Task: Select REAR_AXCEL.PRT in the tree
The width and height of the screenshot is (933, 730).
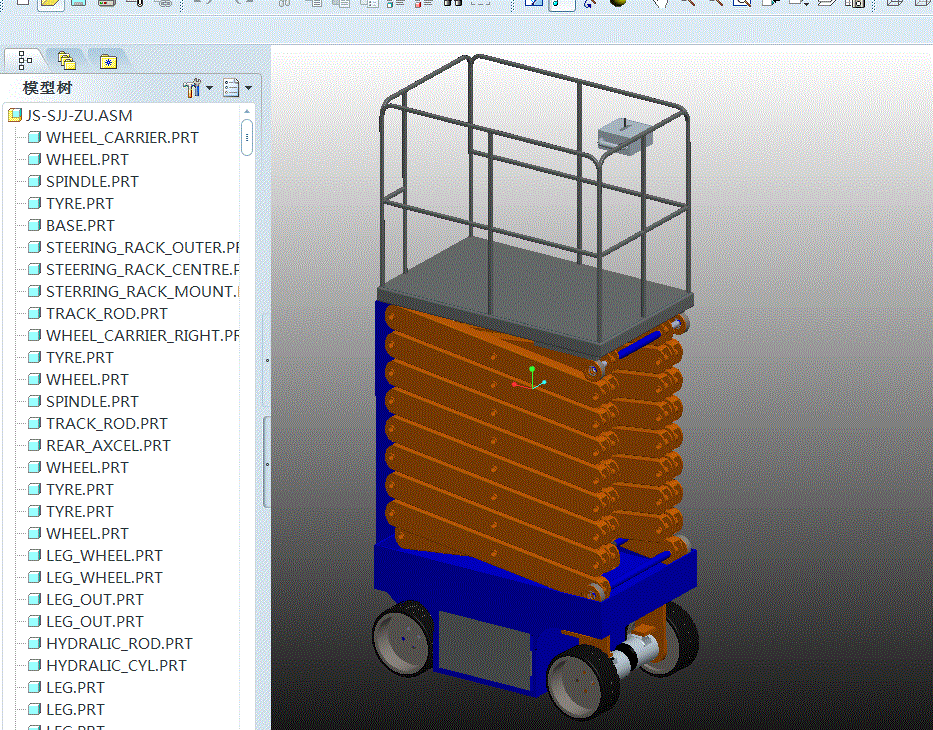Action: click(x=99, y=446)
